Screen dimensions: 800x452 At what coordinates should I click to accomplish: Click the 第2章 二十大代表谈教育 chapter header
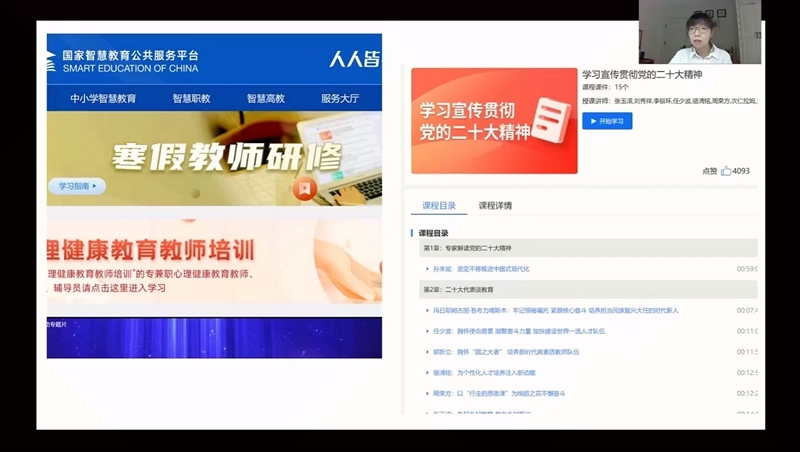coord(588,289)
